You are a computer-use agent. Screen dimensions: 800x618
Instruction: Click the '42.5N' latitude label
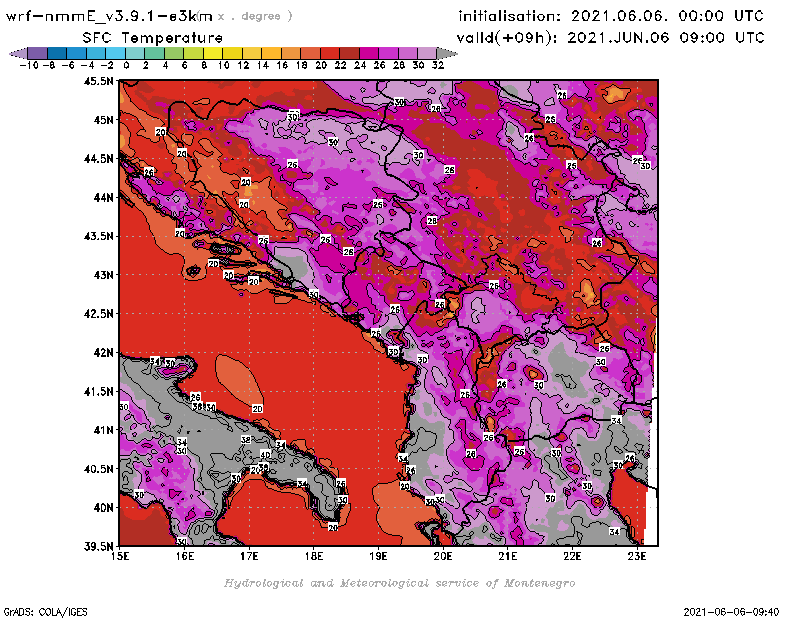(98, 314)
